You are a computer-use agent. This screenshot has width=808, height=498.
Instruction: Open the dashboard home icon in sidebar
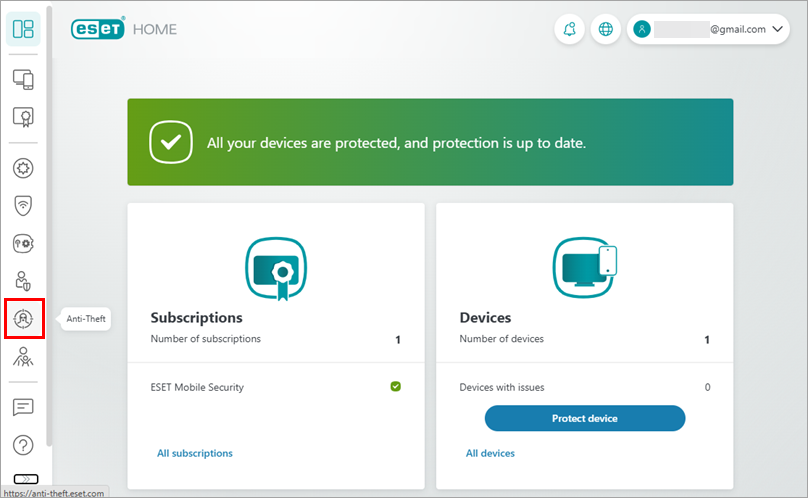pos(23,29)
